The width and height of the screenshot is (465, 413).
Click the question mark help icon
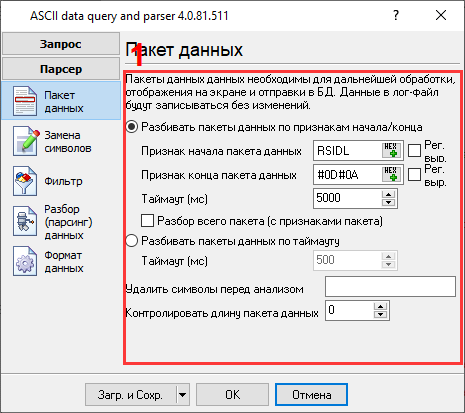tap(396, 15)
